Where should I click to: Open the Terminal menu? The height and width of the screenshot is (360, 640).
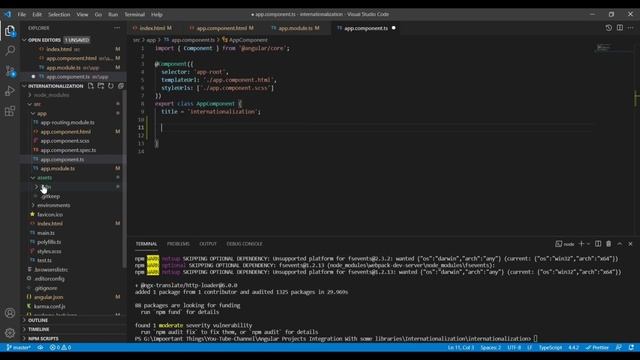click(135, 14)
